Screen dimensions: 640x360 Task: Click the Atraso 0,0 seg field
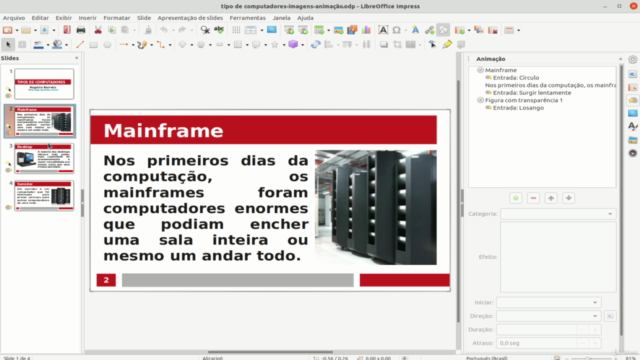[537, 343]
